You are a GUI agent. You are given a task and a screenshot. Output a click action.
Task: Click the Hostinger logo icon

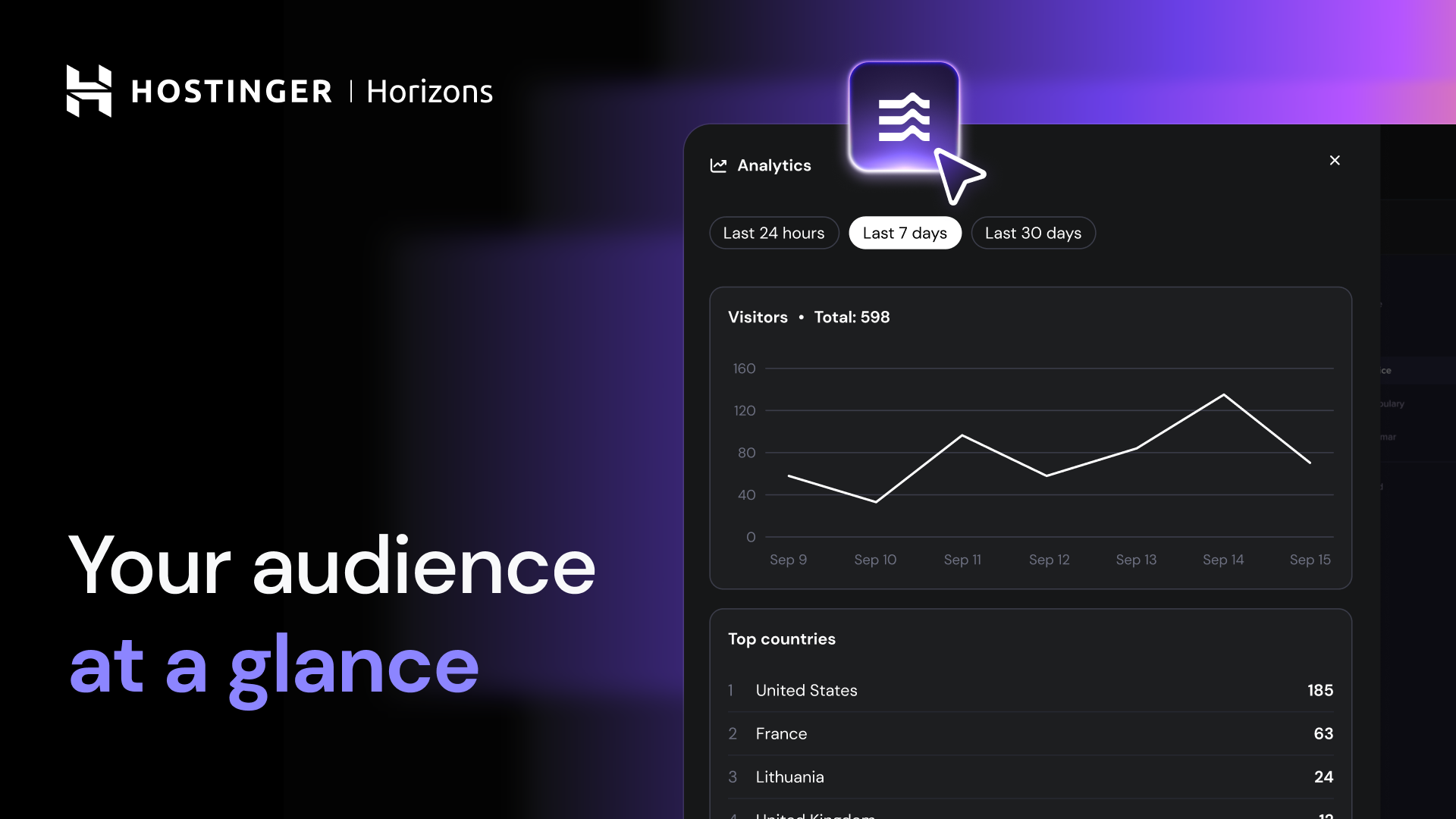coord(89,91)
